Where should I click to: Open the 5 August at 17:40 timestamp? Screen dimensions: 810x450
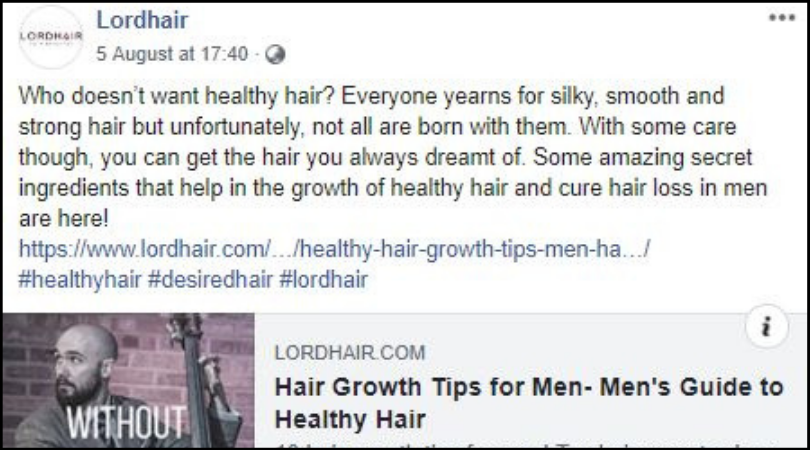[x=172, y=54]
